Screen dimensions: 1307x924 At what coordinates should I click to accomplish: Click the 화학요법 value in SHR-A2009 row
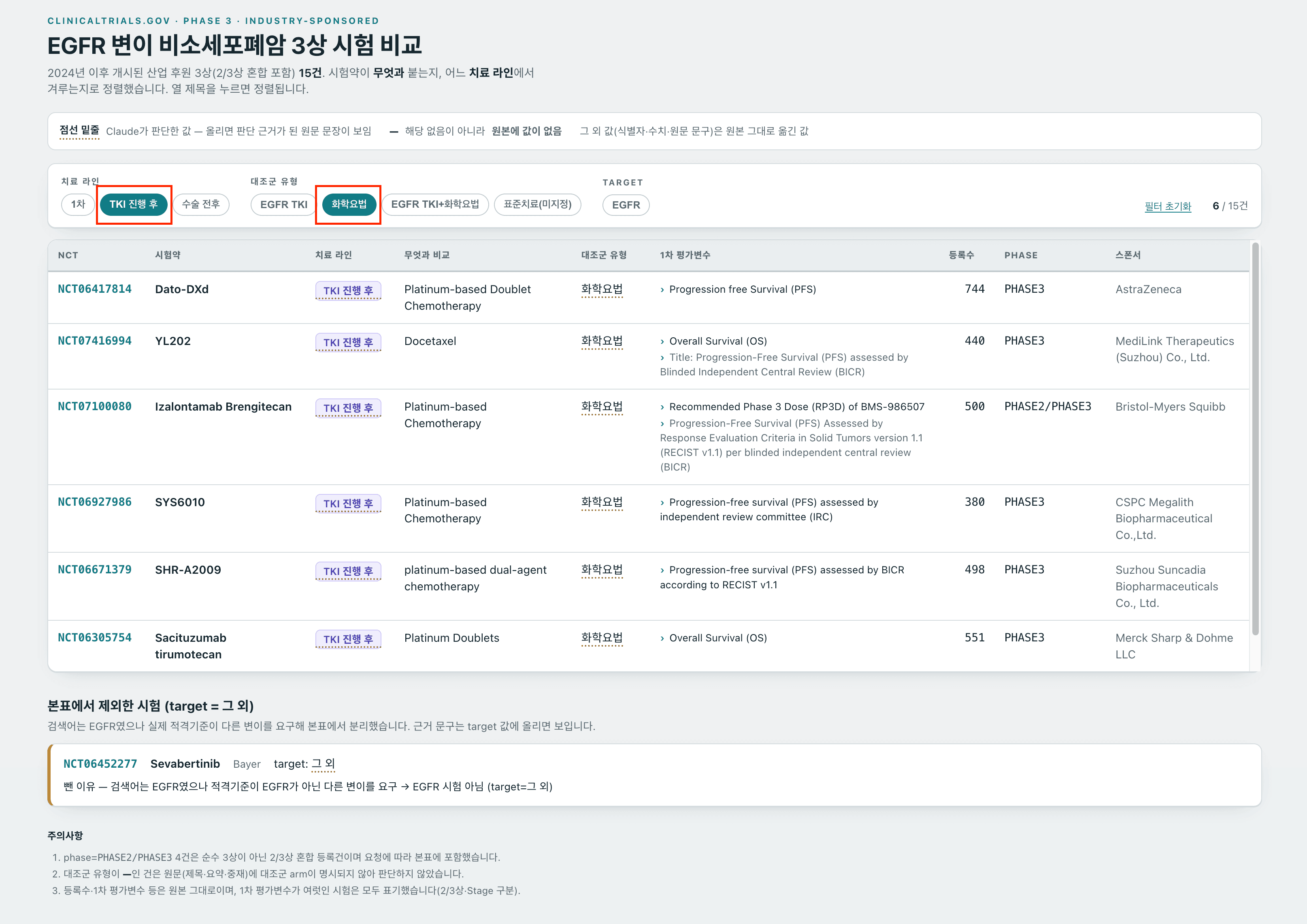point(602,570)
